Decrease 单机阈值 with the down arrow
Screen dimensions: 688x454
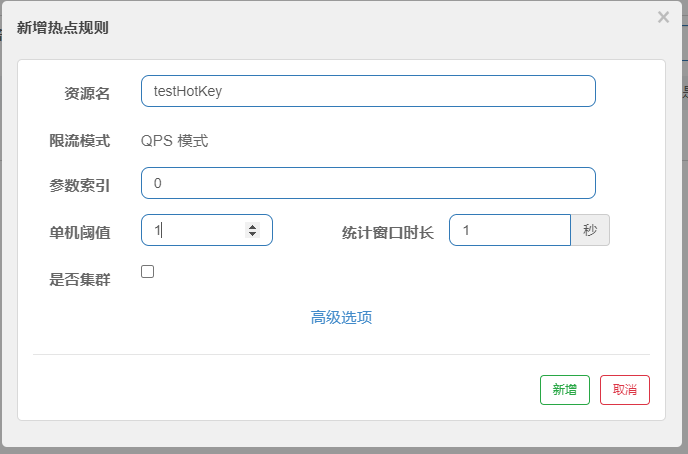[252, 234]
